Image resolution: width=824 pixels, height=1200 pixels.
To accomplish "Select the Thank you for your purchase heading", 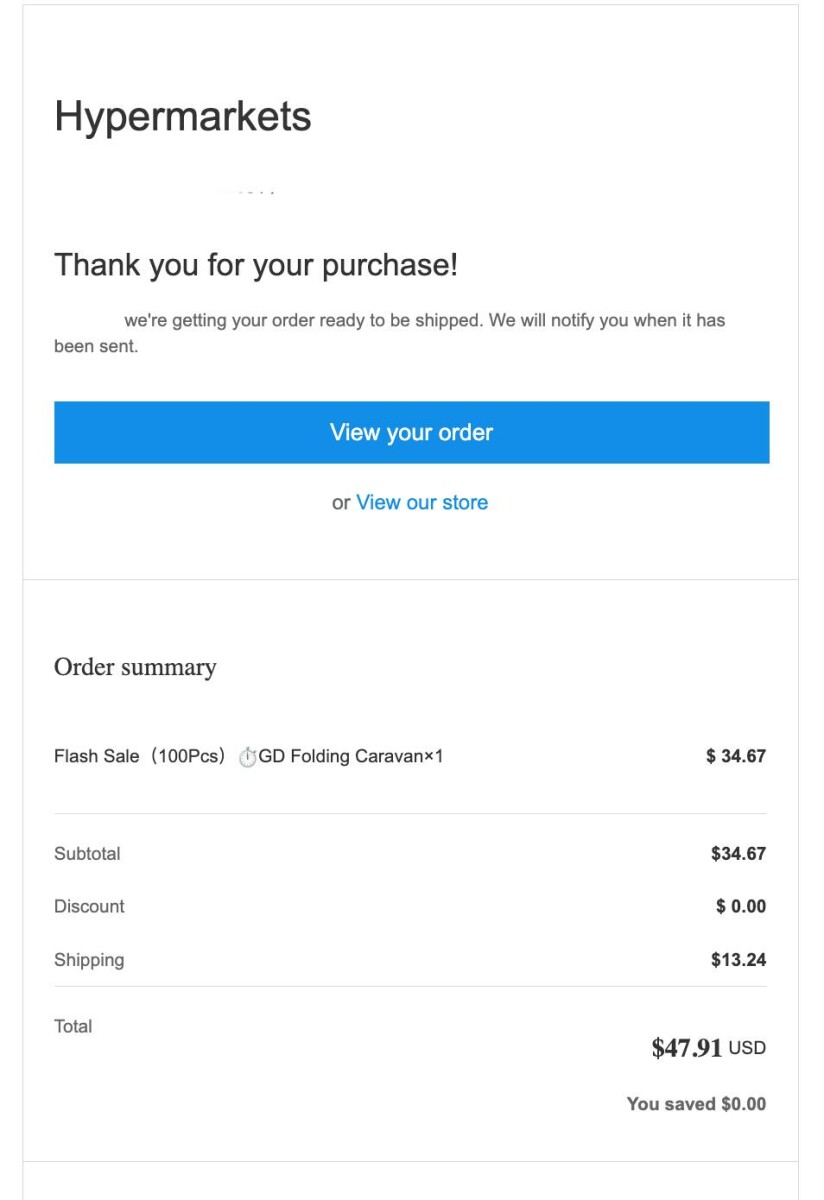I will 256,265.
